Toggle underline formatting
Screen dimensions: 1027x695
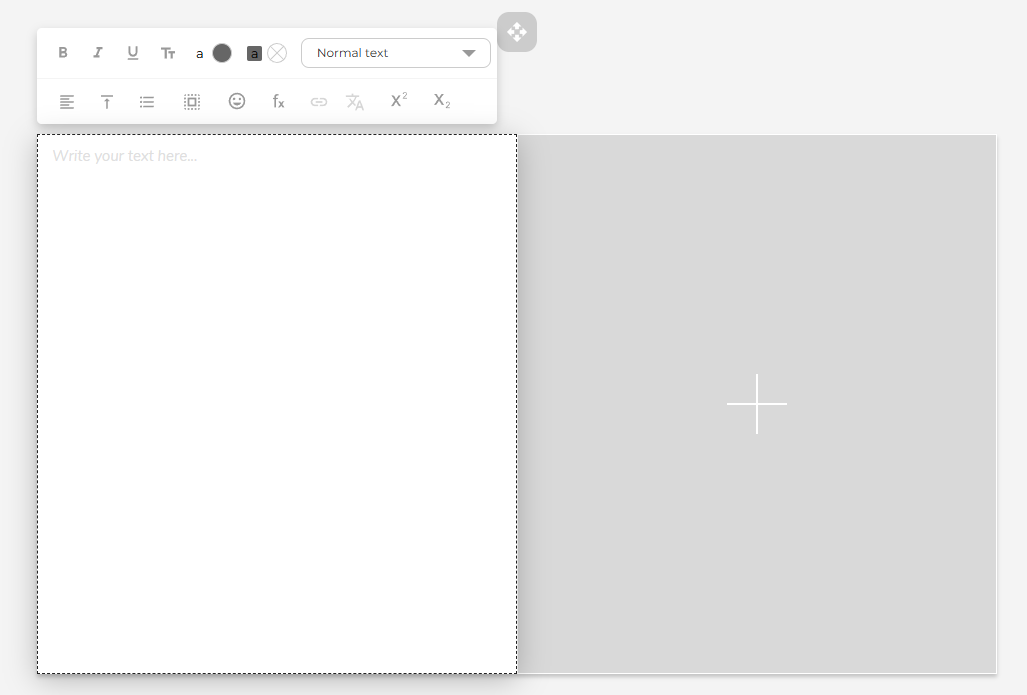pos(132,53)
